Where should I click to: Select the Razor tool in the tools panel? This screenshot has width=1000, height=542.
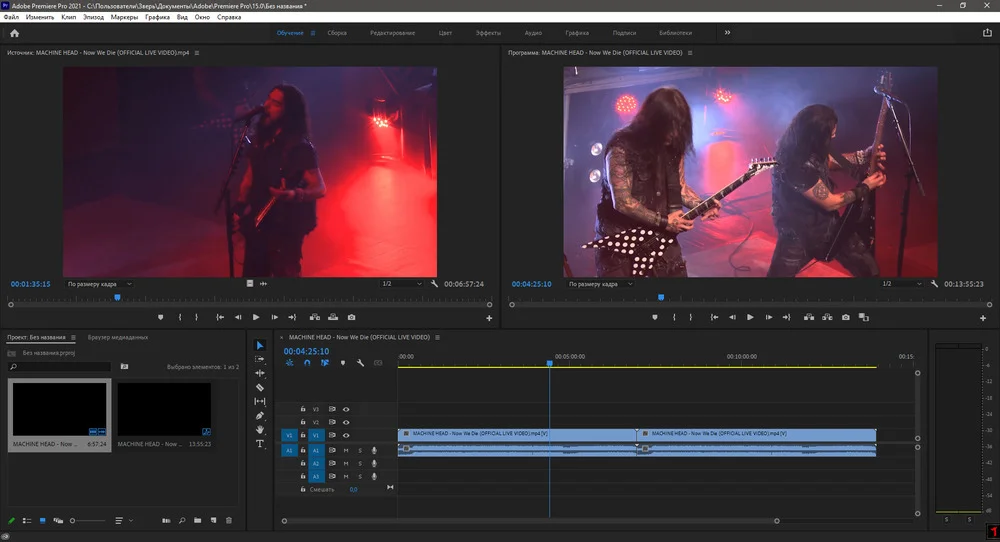click(260, 387)
